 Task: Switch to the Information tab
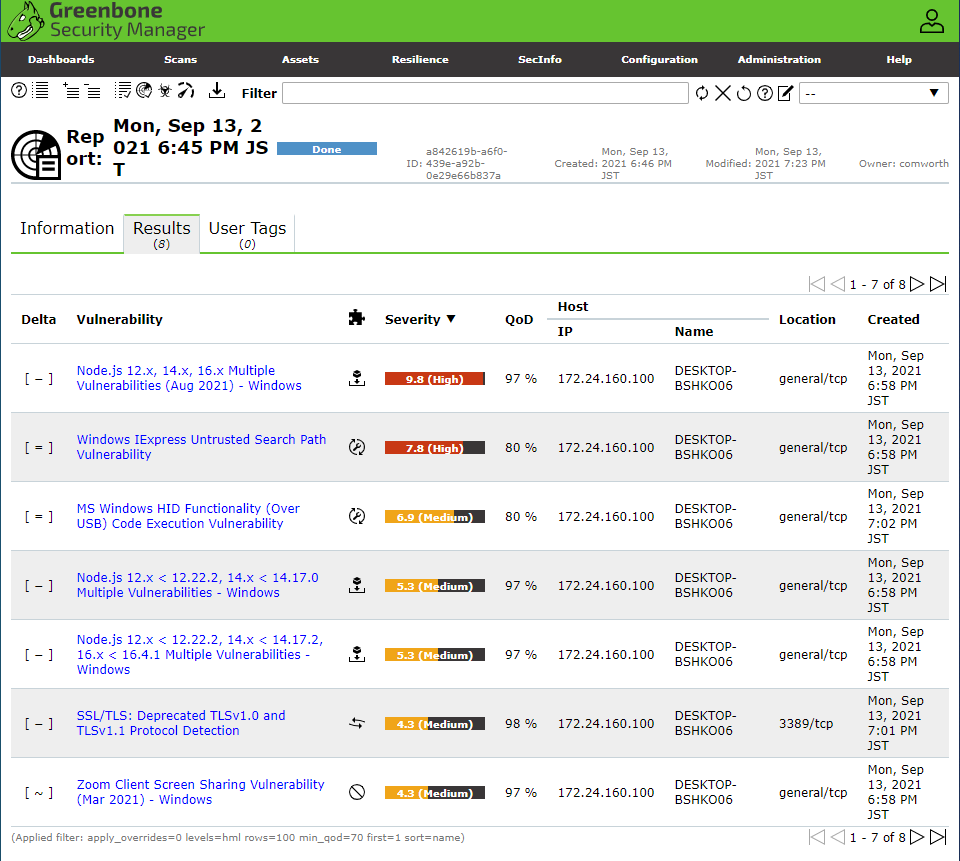click(x=67, y=229)
